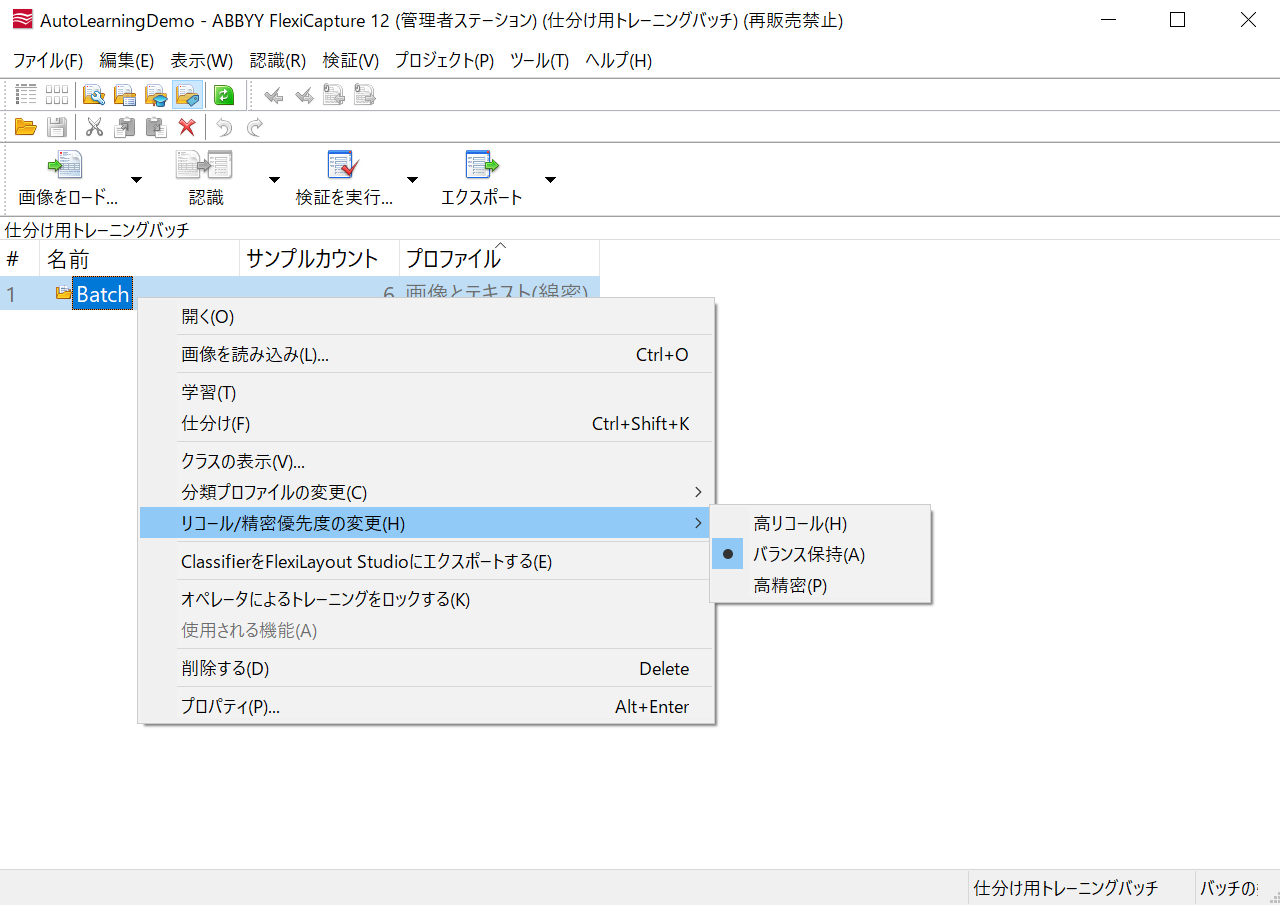Expand dropdown arrow next to 認識
The width and height of the screenshot is (1280, 905).
click(x=274, y=179)
